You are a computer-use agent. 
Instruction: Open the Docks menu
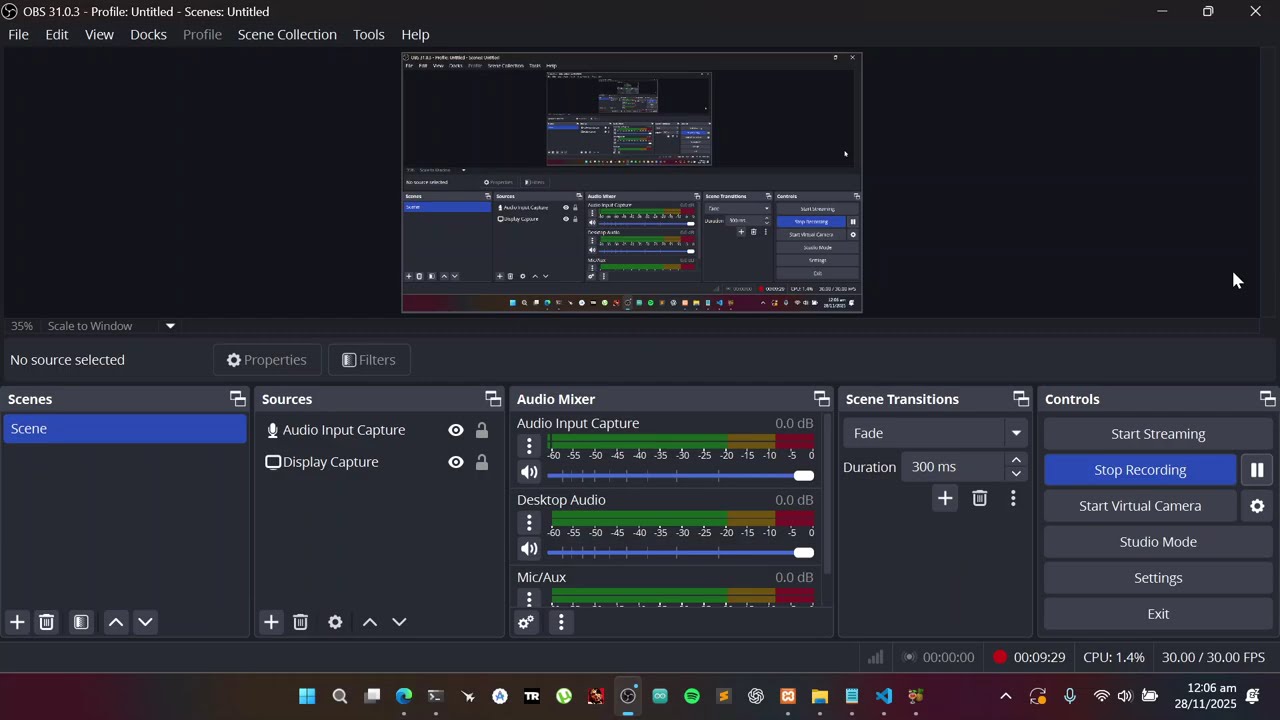click(148, 34)
